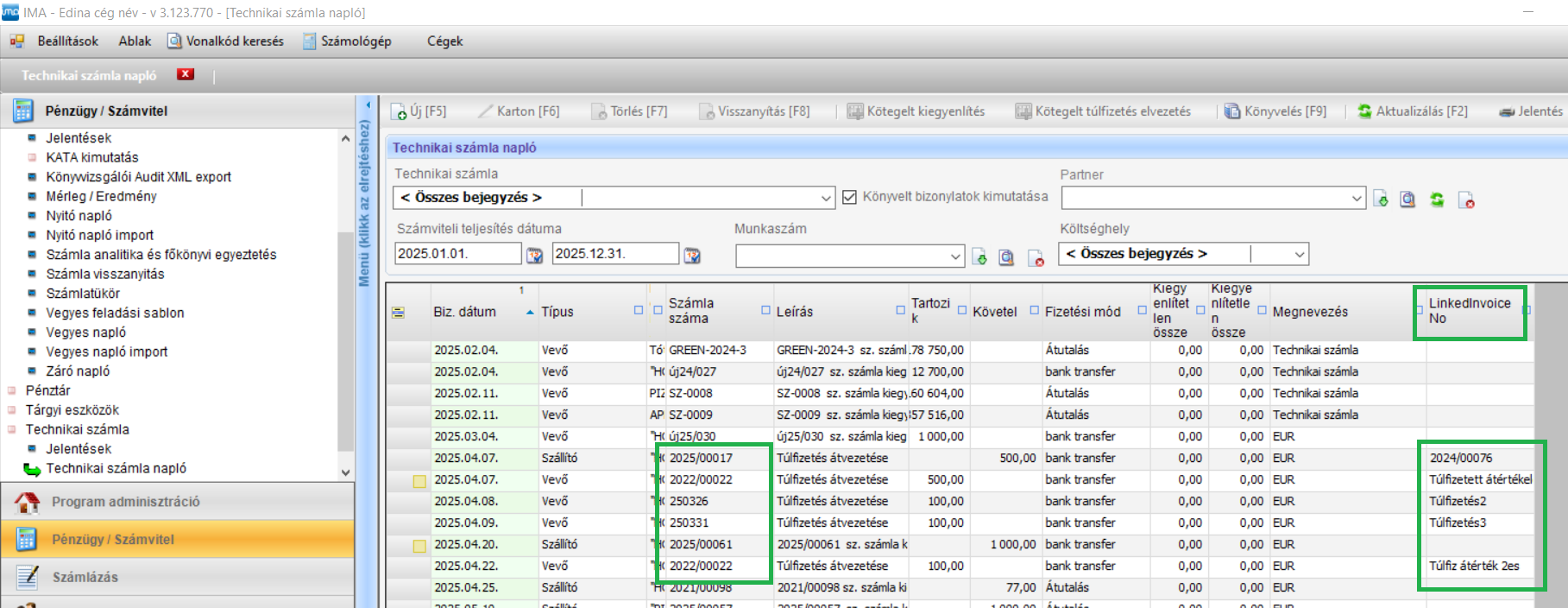Open the Program adminisztráció section
Screen dimensions: 1568x608
[x=125, y=502]
